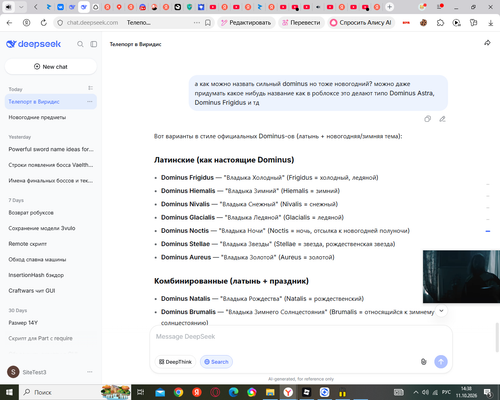Focus the Message DeepSeek input field
Screen dimensions: 500x400
point(301,337)
